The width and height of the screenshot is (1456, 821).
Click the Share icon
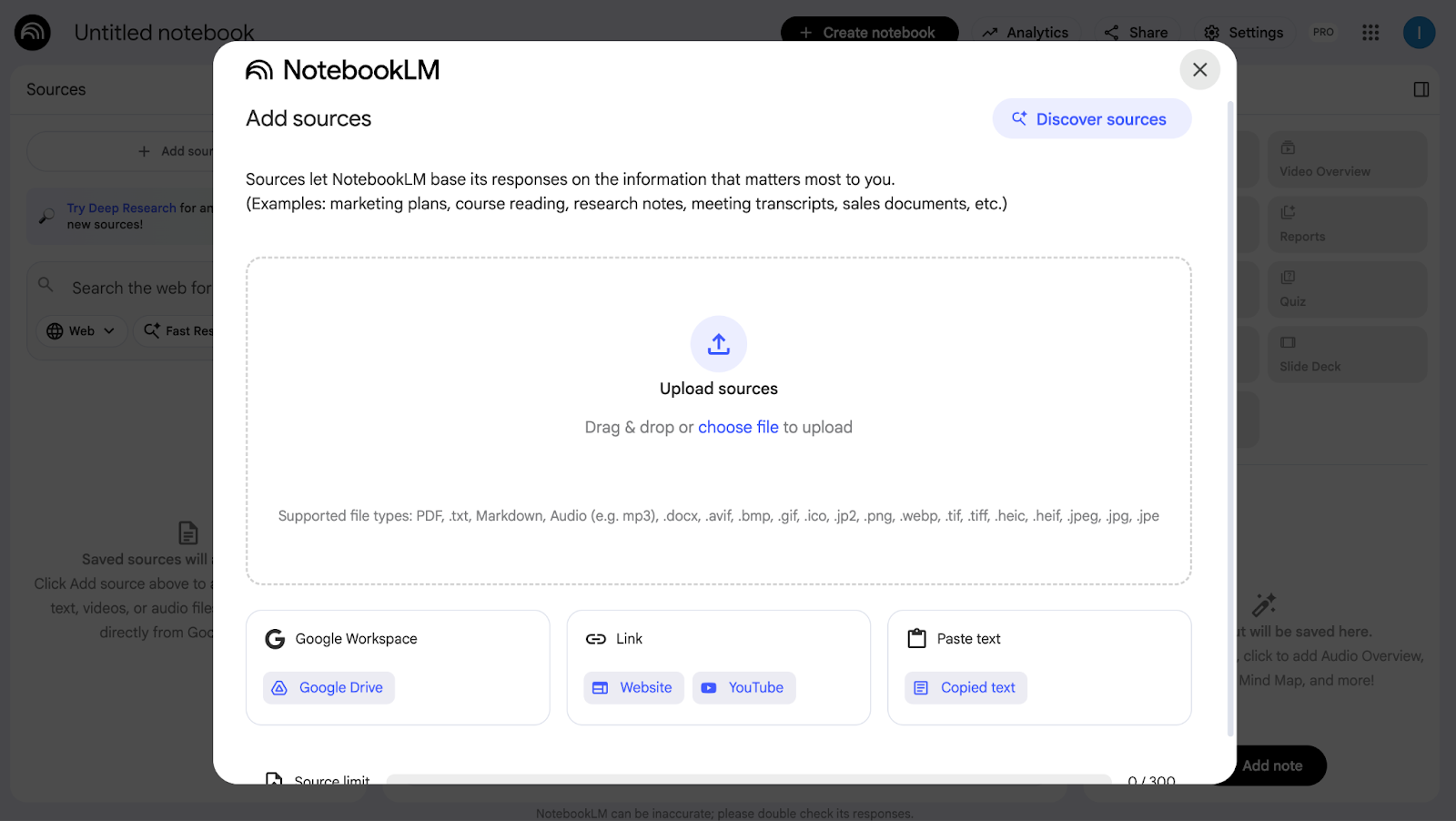point(1111,32)
